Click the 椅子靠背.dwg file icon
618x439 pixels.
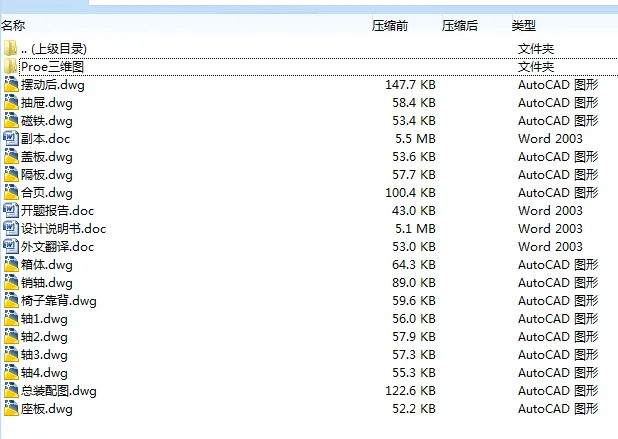pos(11,301)
